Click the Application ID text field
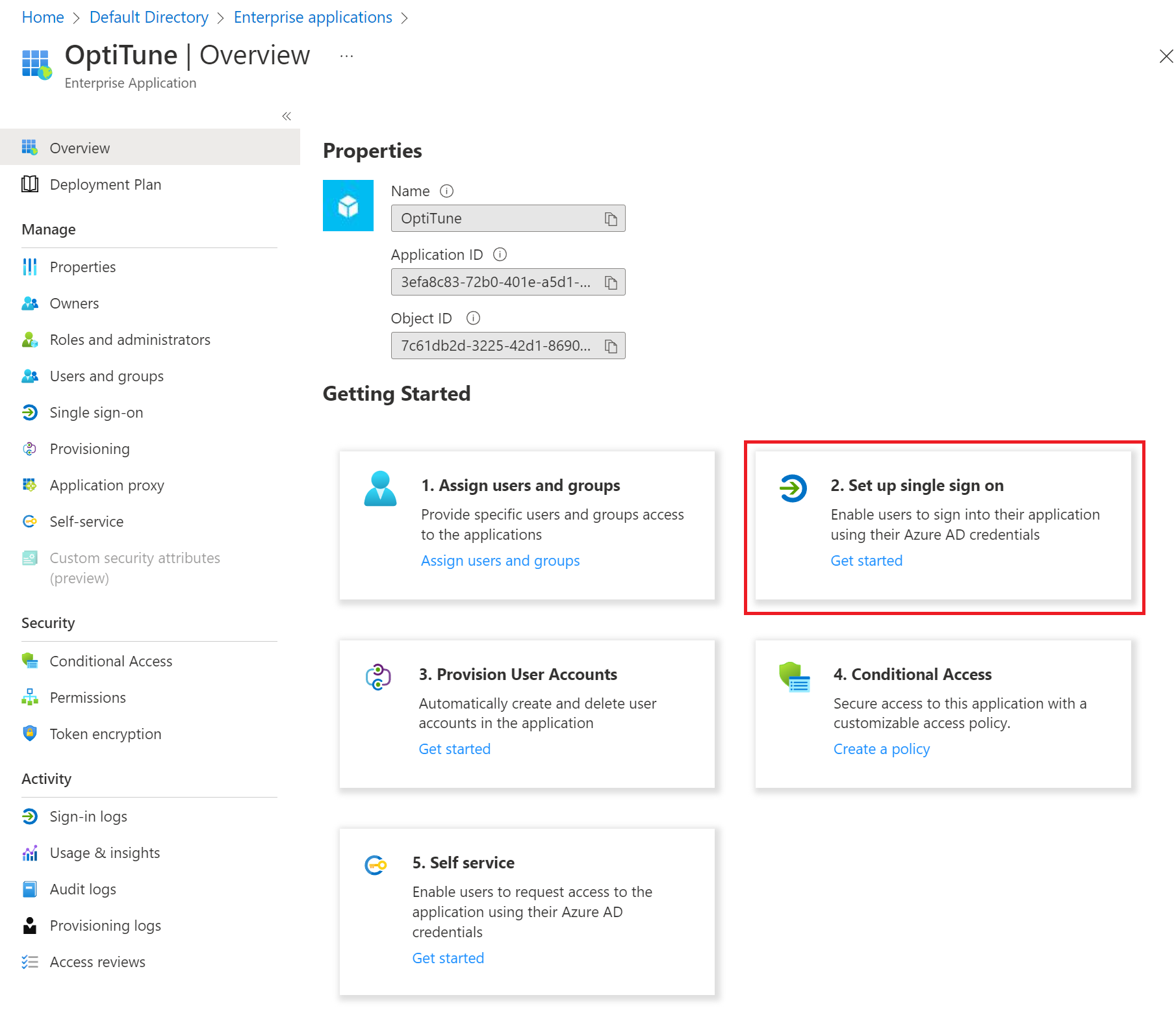Image resolution: width=1176 pixels, height=1021 pixels. click(x=508, y=282)
